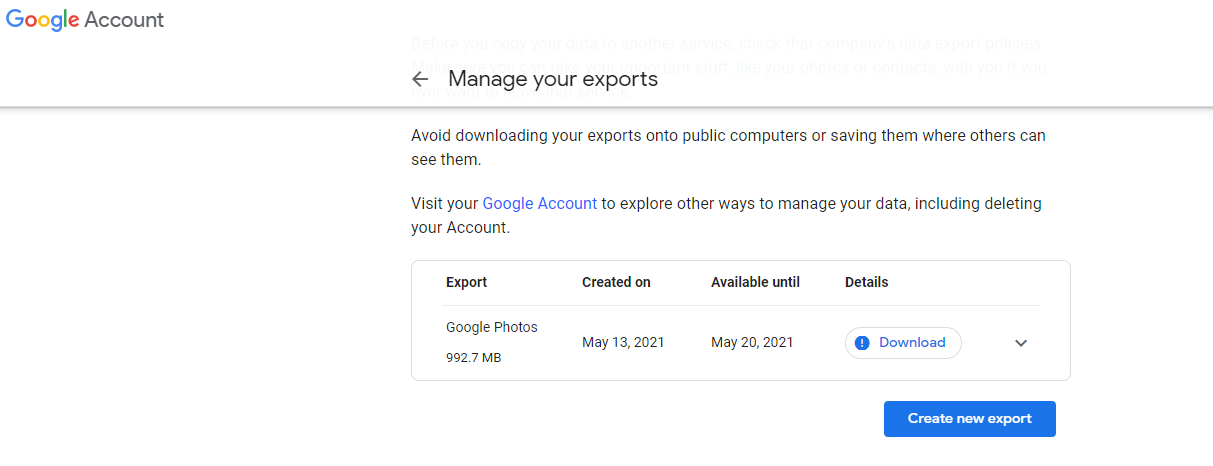This screenshot has width=1213, height=466.
Task: Select the Google Photos export name
Action: coord(492,327)
